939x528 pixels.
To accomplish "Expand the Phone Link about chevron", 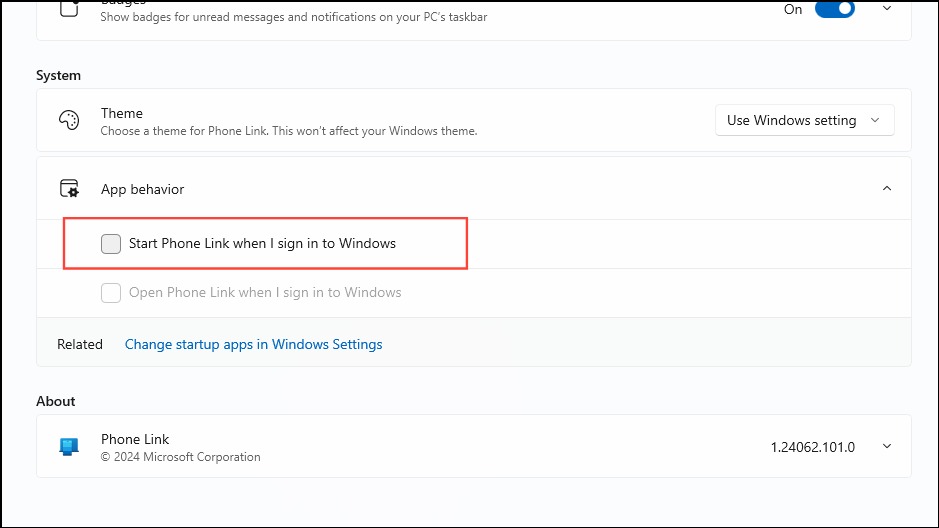I will pos(887,447).
